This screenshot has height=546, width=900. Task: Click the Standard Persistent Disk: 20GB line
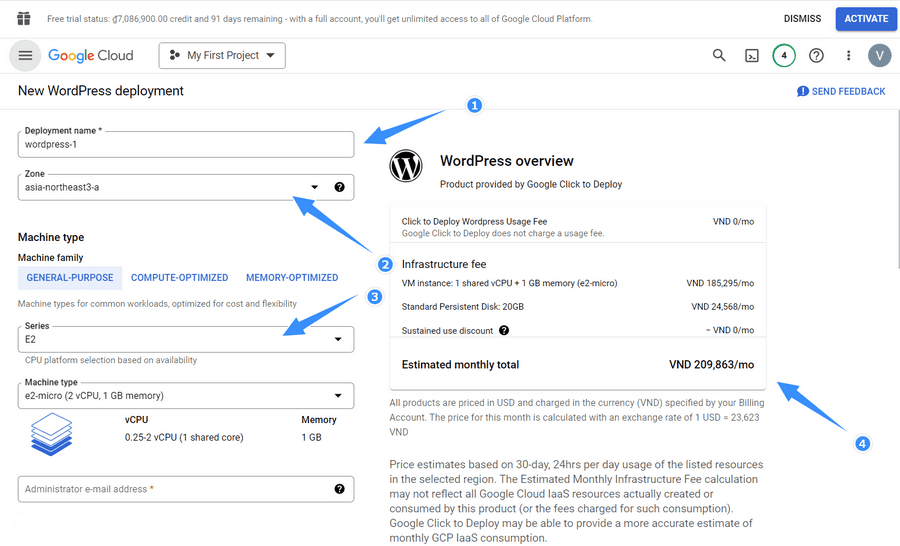[463, 307]
